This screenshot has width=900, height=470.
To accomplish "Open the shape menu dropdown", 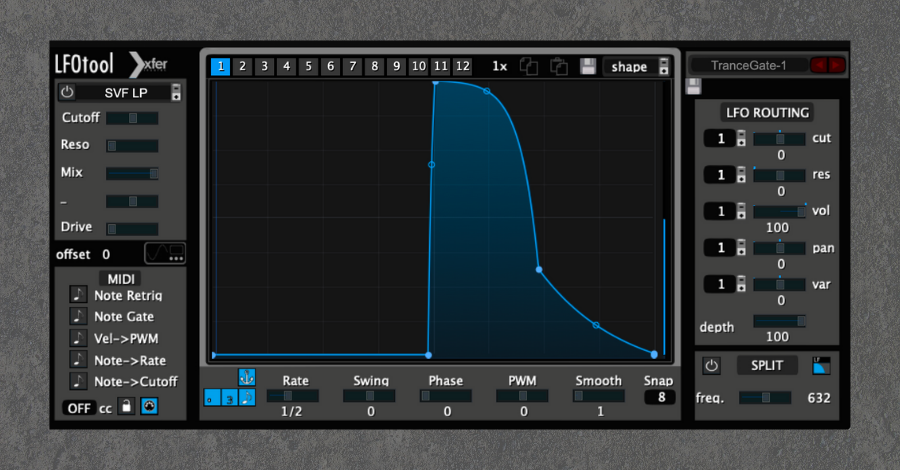I will point(664,67).
